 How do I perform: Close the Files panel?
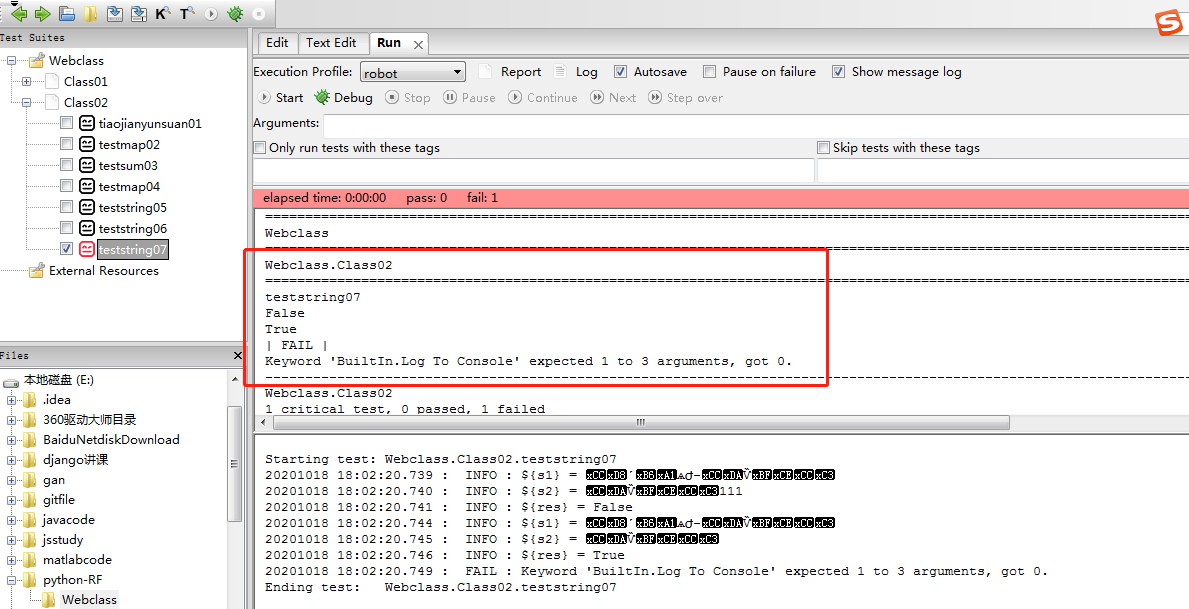point(237,355)
